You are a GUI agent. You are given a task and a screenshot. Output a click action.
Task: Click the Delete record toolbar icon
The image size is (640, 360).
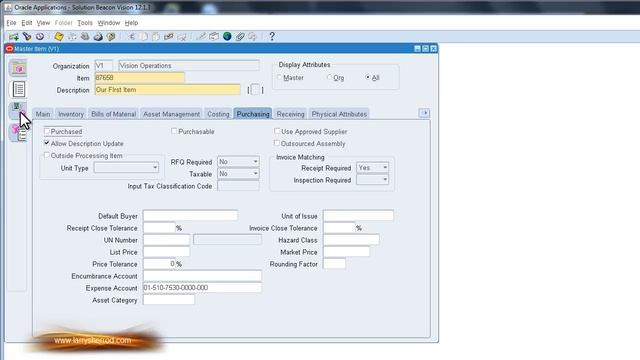182,37
